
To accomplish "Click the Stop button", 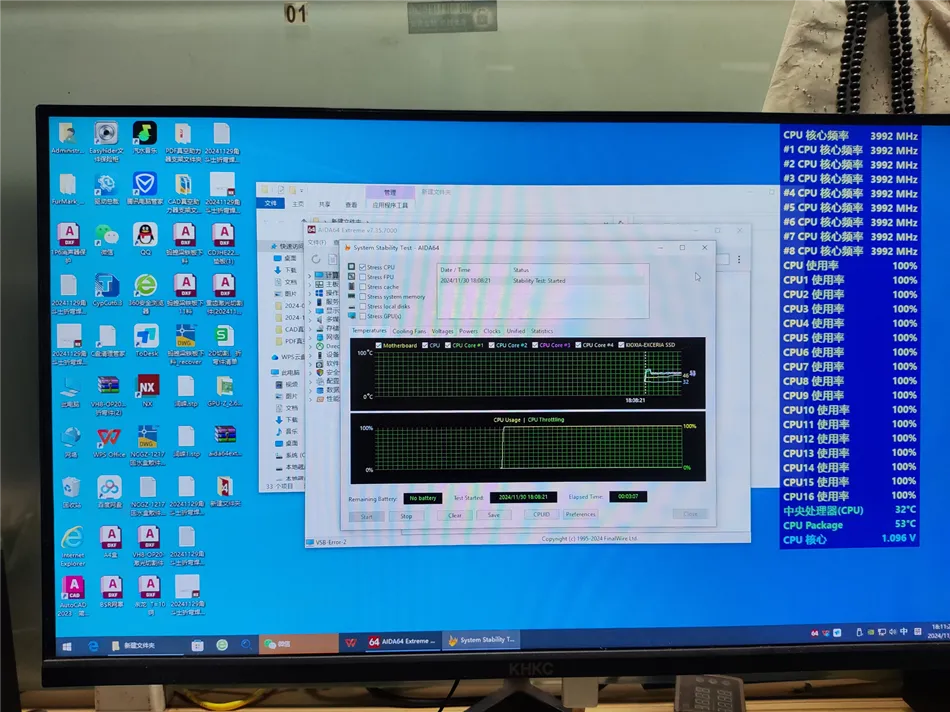I will coord(406,516).
